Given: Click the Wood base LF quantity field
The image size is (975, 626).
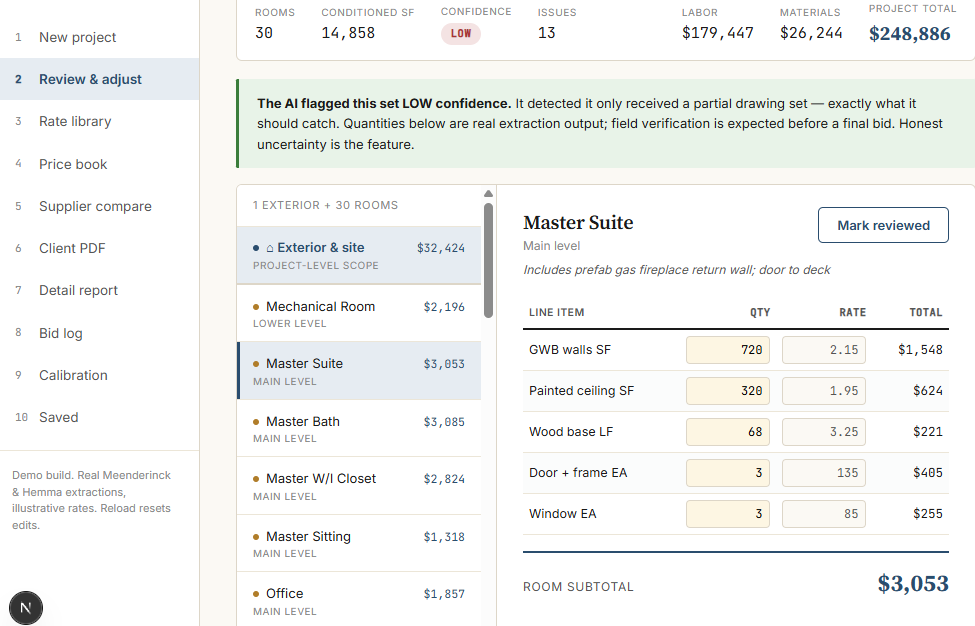Looking at the screenshot, I should click(728, 432).
